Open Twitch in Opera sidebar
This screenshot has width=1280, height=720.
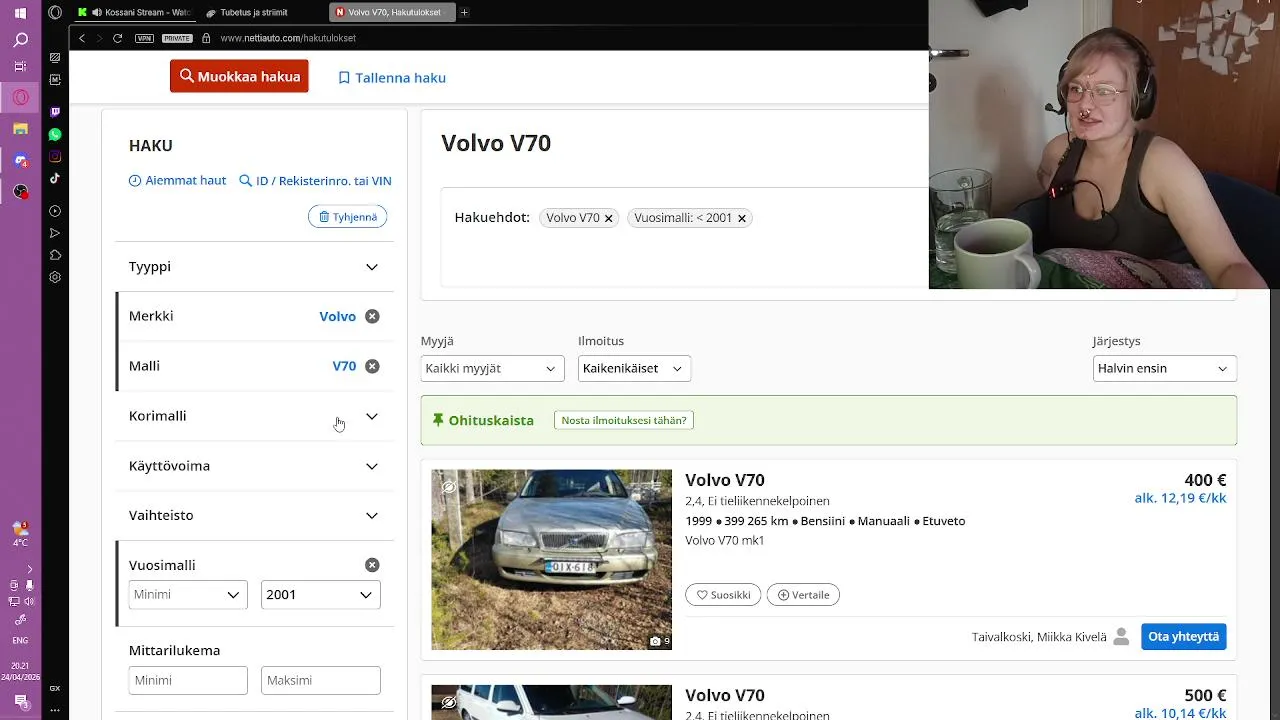[x=55, y=112]
